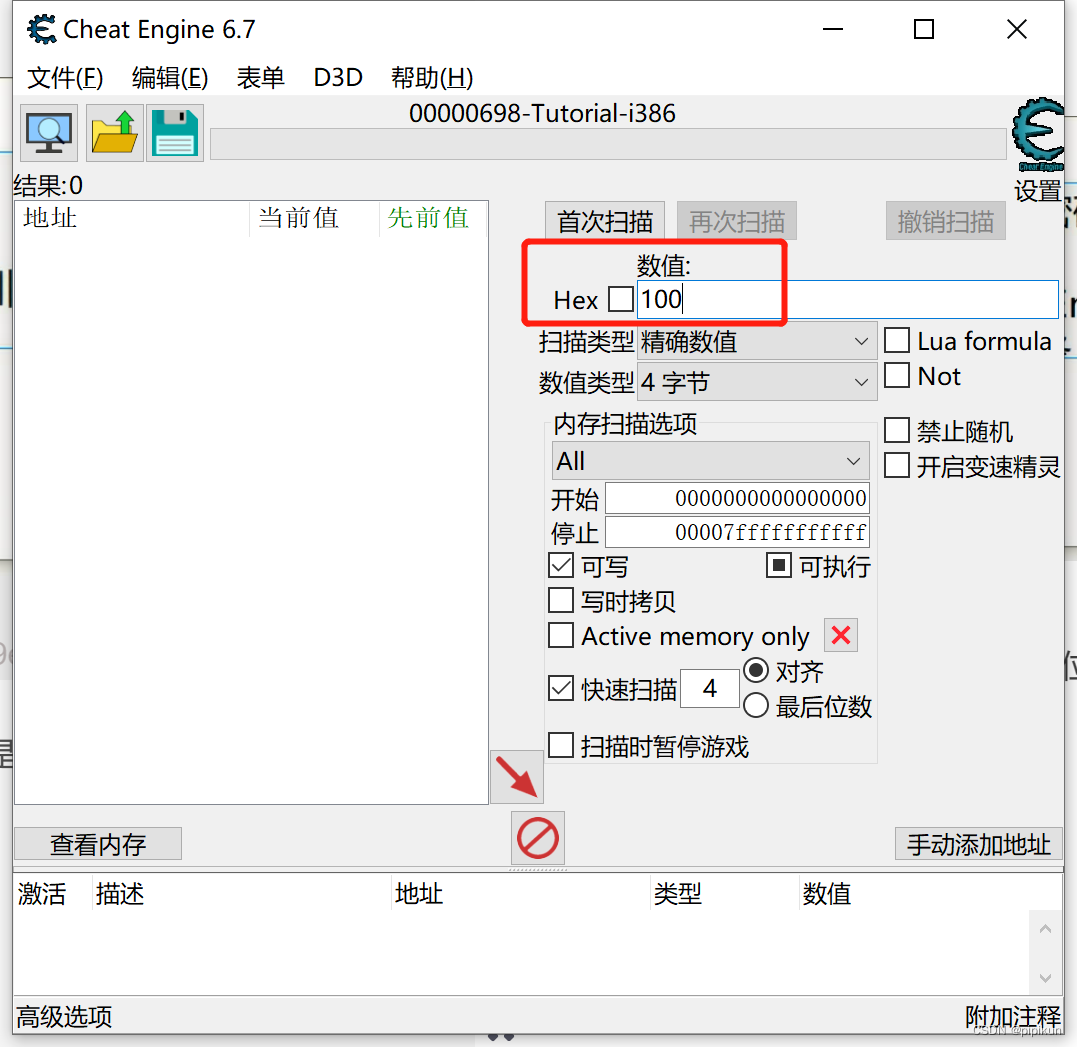This screenshot has width=1077, height=1047.
Task: Clear address list red circle icon
Action: coord(537,838)
